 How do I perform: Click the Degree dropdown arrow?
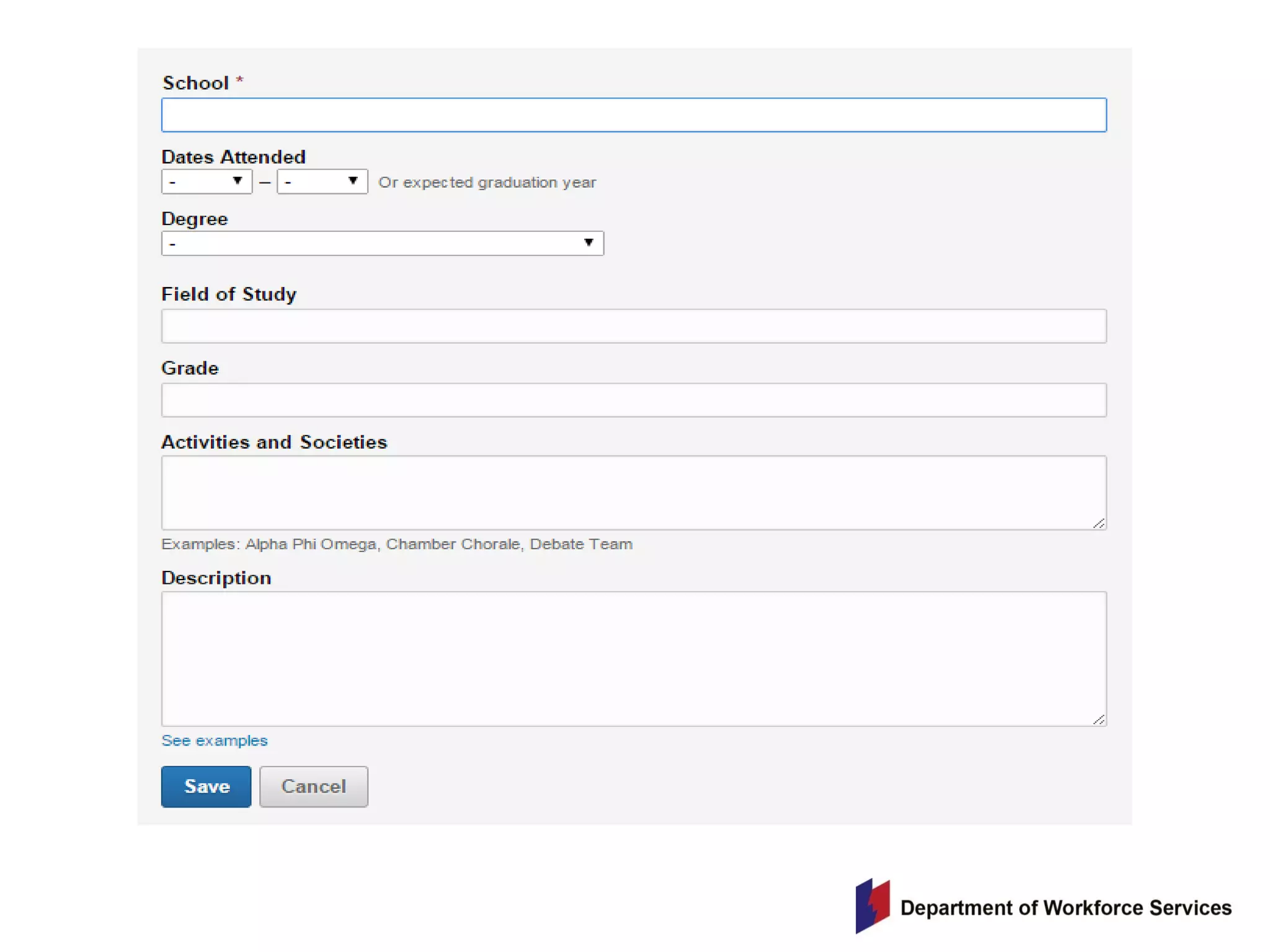coord(588,242)
